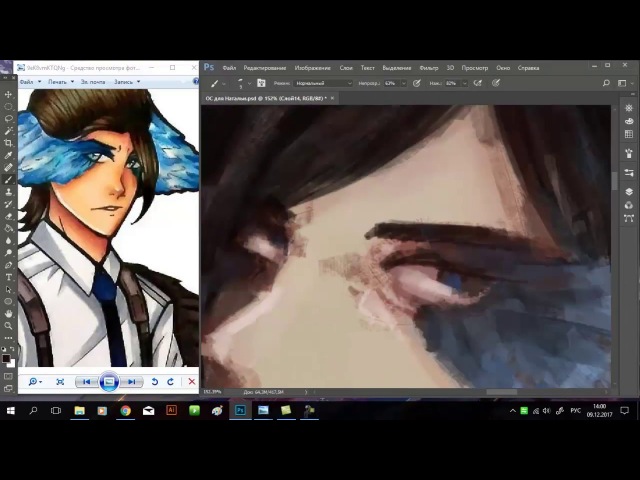Select the Brush tool in toolbar
The width and height of the screenshot is (640, 480).
(8, 180)
